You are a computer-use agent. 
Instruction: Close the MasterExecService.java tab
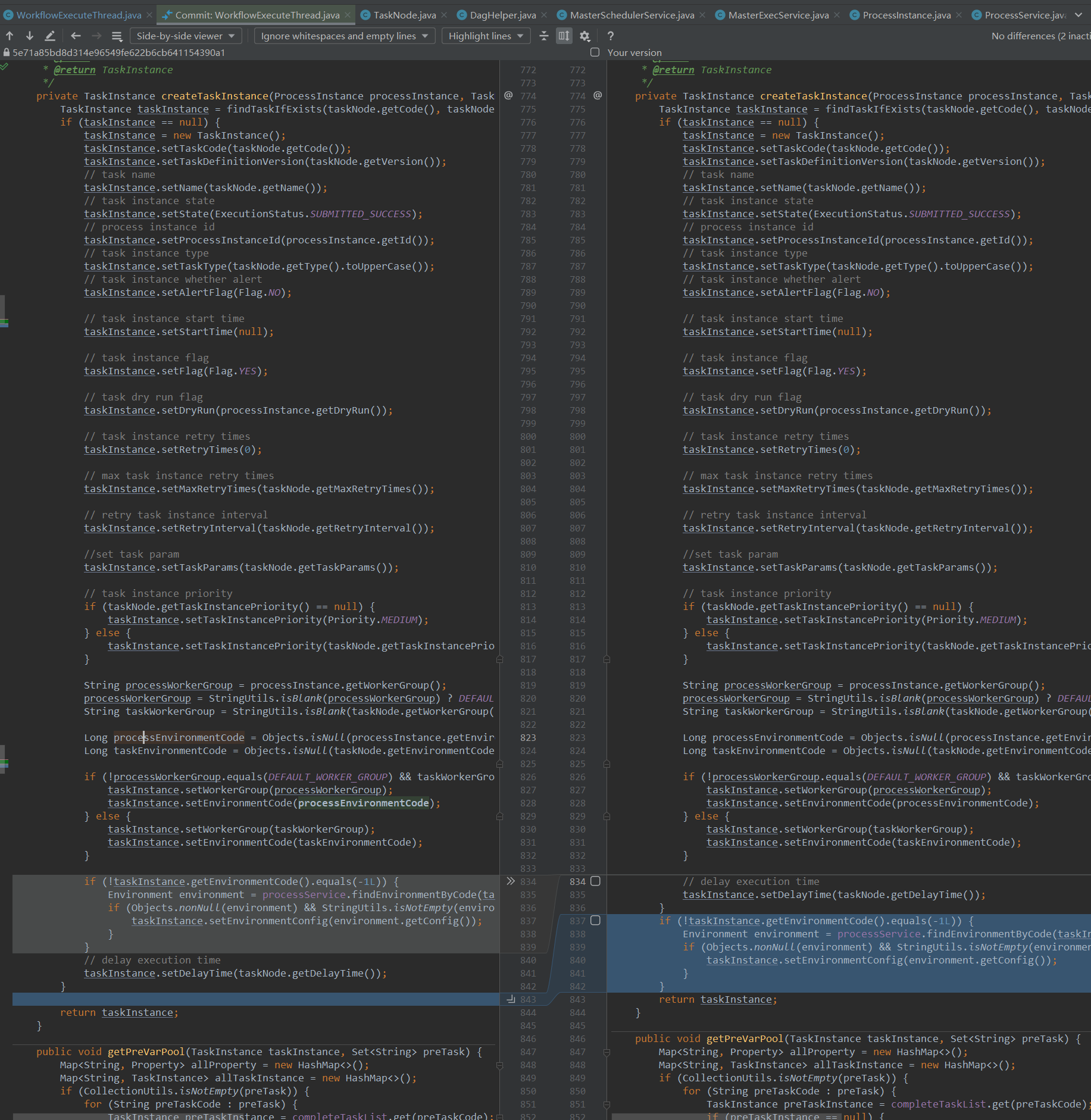pyautogui.click(x=837, y=15)
